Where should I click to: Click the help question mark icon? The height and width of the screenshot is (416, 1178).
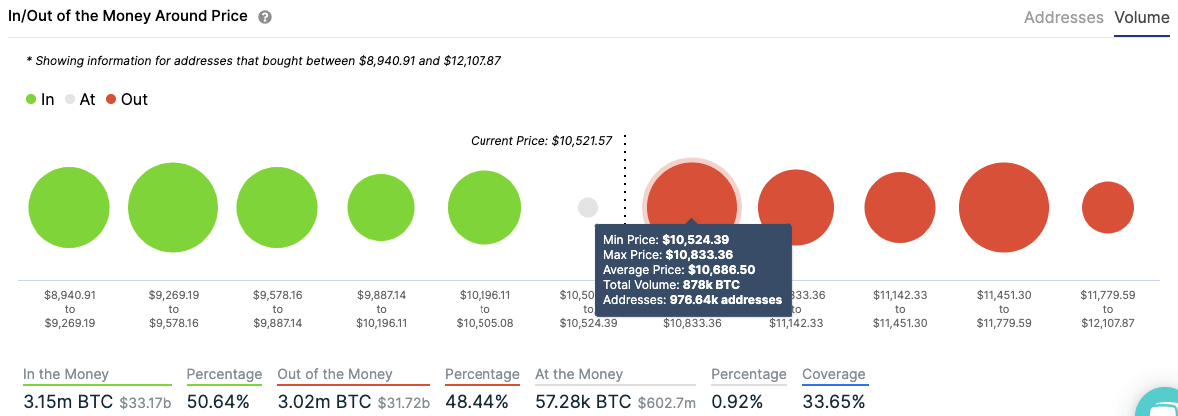265,18
